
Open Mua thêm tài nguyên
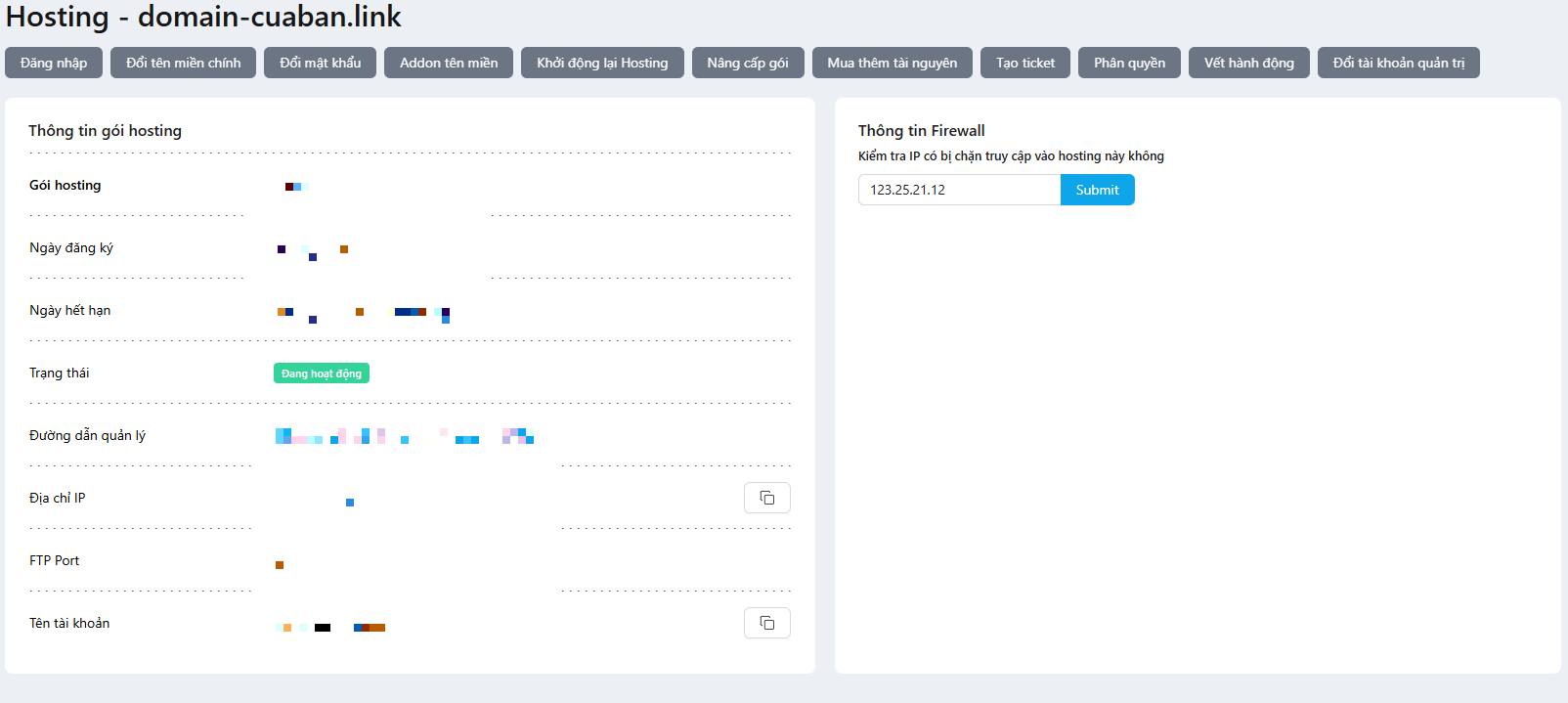893,63
